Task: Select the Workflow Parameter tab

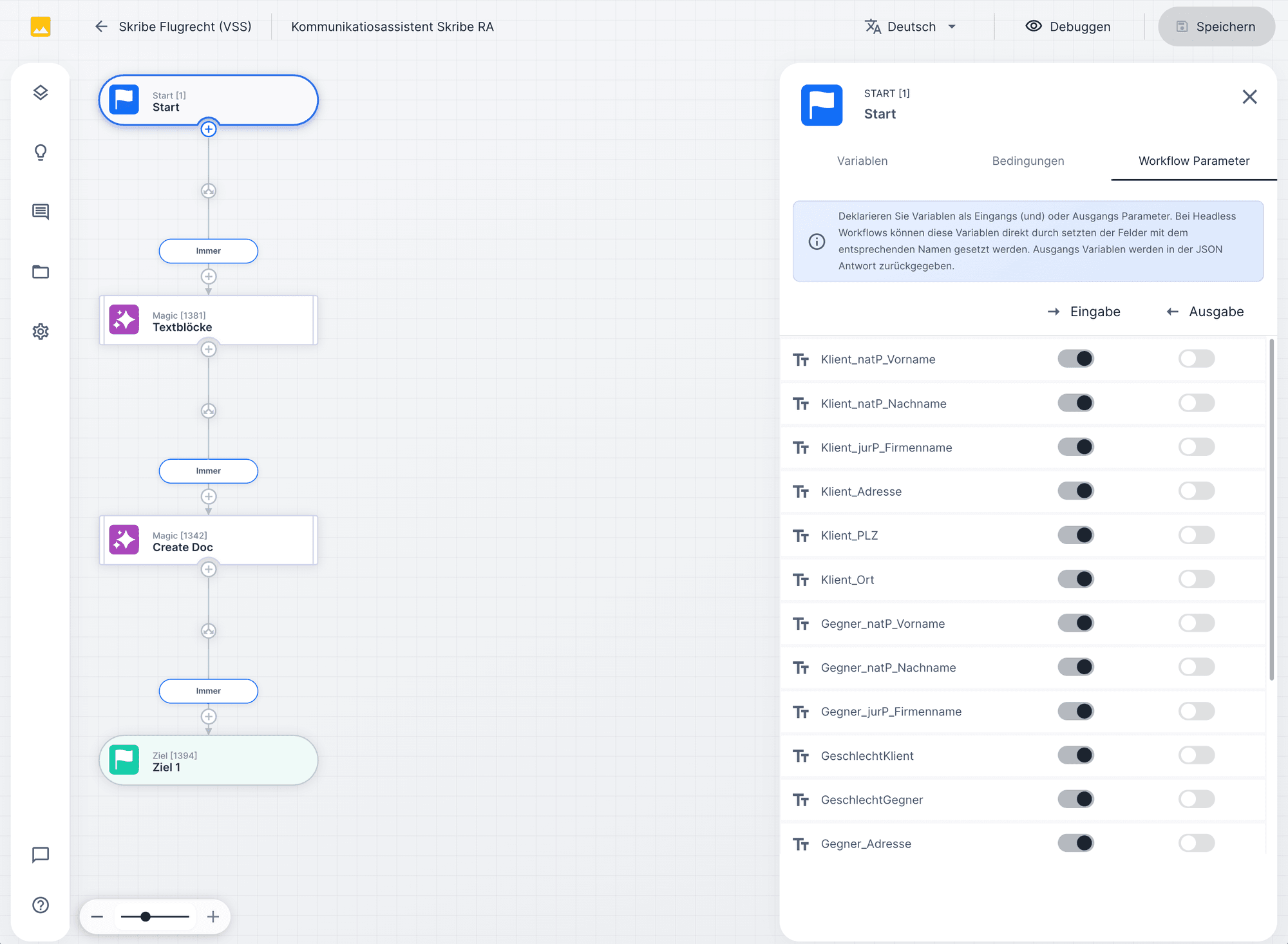Action: 1194,161
